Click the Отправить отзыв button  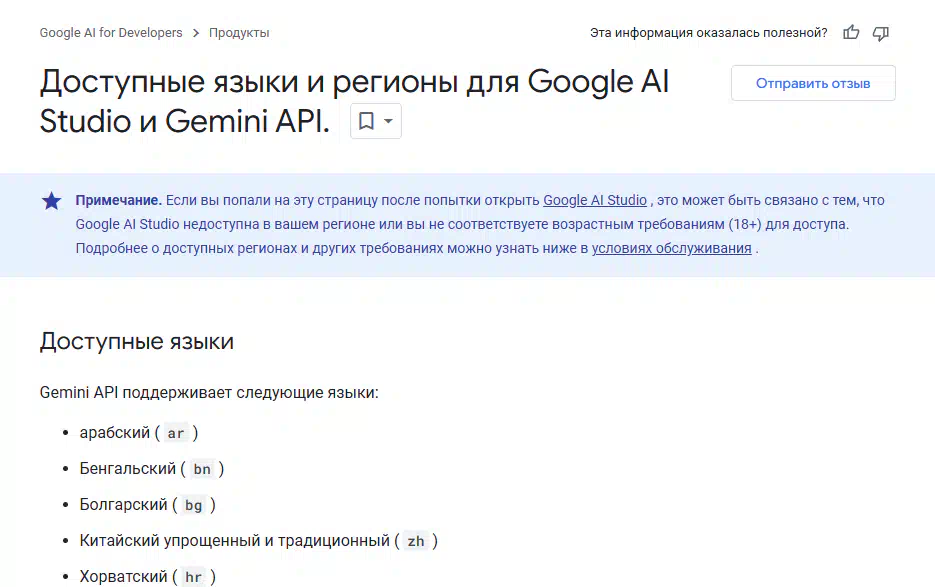[x=813, y=83]
